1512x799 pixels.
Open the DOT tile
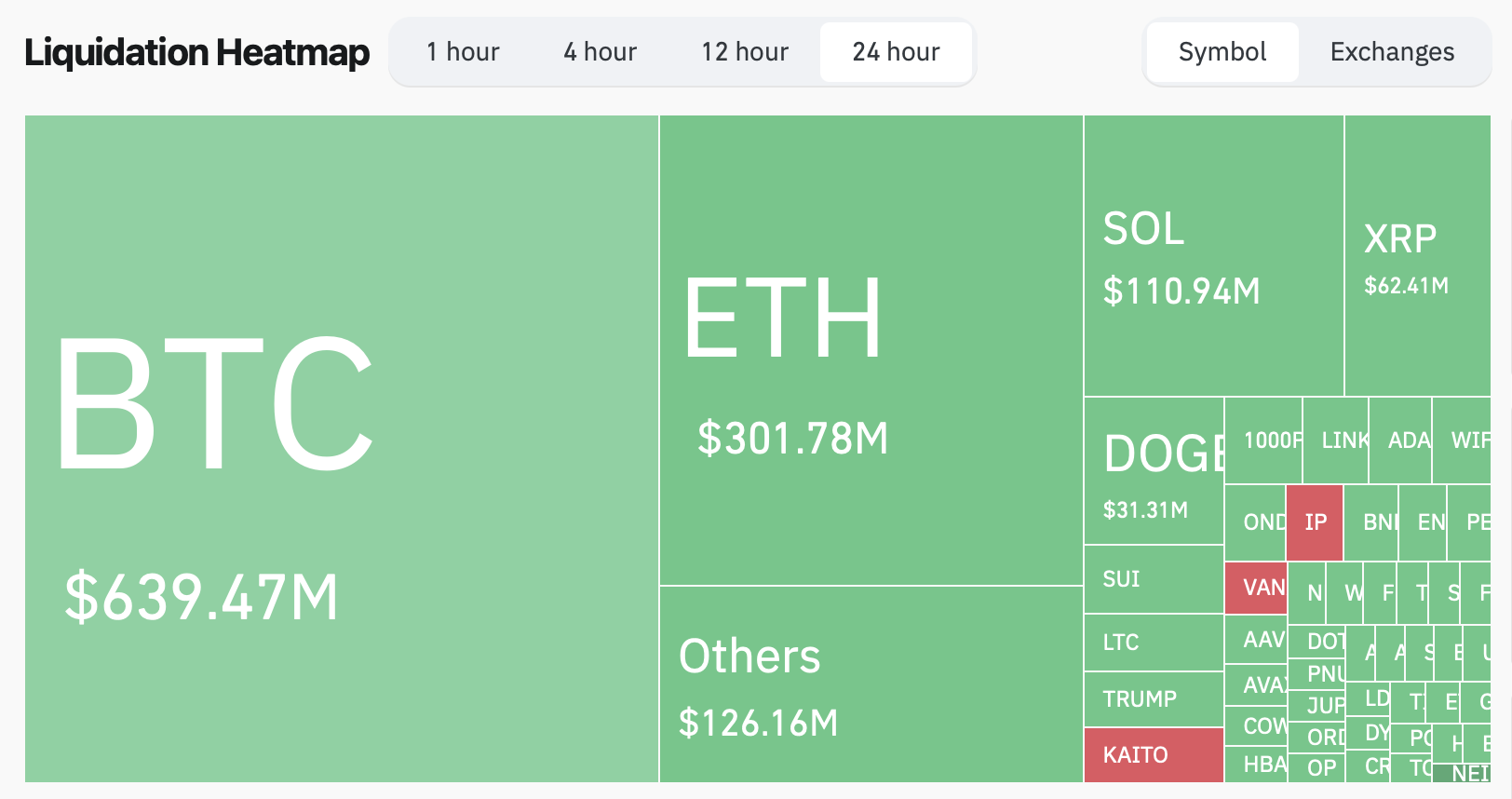coord(1316,642)
